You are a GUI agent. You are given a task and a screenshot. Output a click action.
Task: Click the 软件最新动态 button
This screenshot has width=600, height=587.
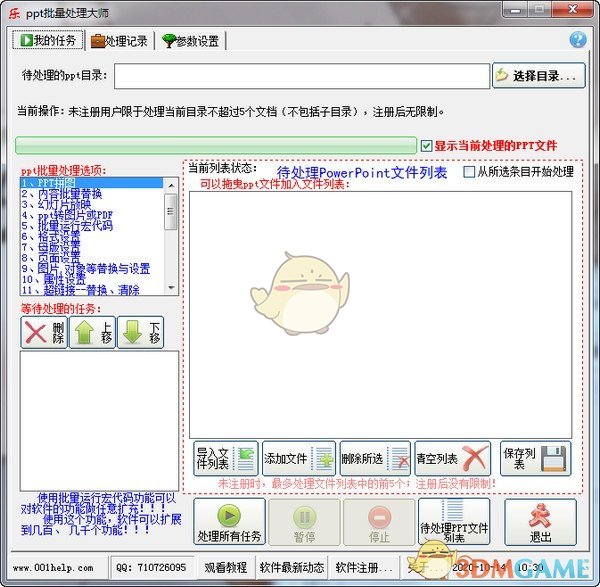(x=292, y=567)
